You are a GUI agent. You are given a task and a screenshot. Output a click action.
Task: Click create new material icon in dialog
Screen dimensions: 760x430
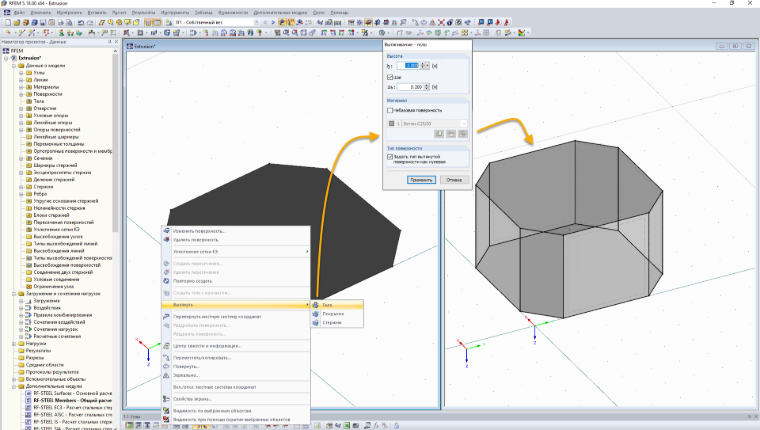click(x=451, y=134)
